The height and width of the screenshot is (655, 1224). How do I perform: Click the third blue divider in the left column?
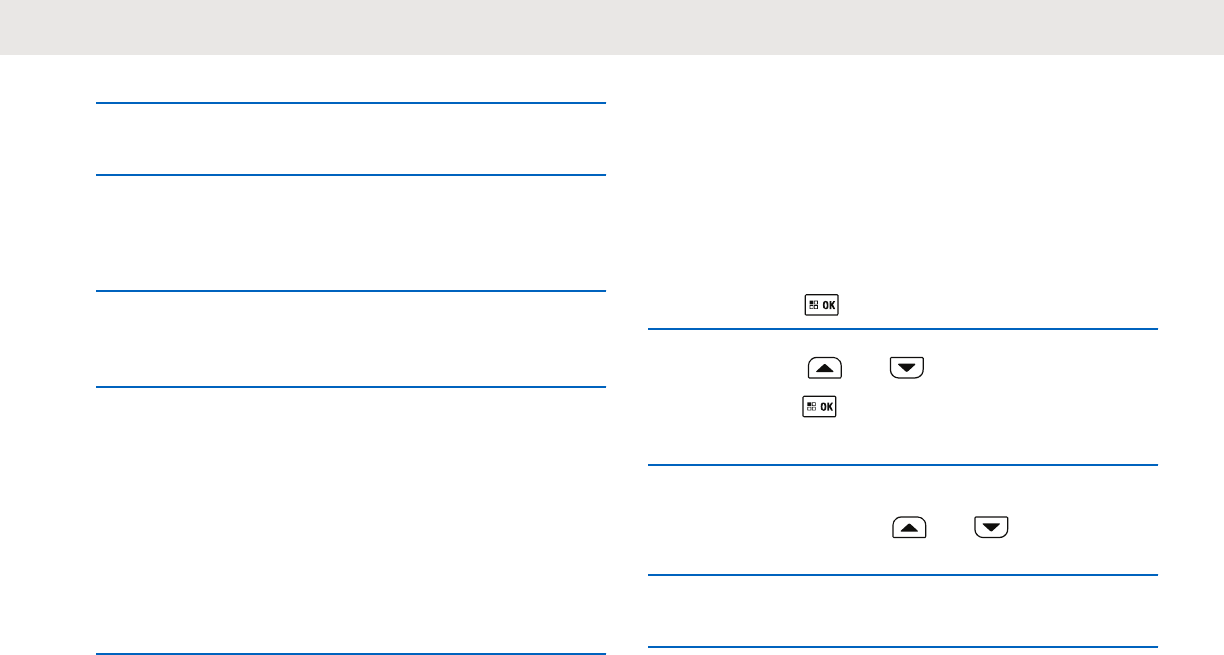click(351, 291)
